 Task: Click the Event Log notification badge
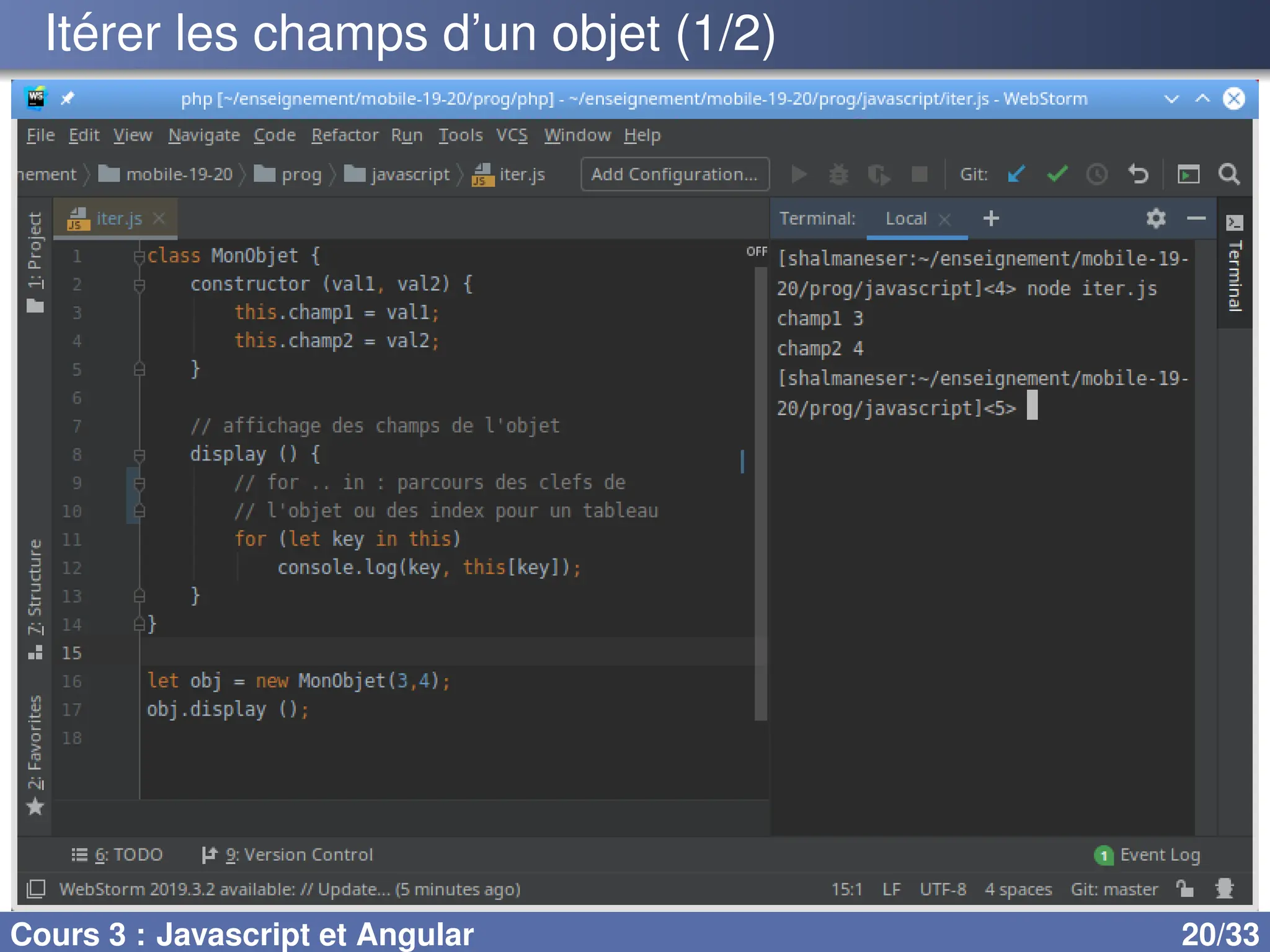click(x=1103, y=855)
